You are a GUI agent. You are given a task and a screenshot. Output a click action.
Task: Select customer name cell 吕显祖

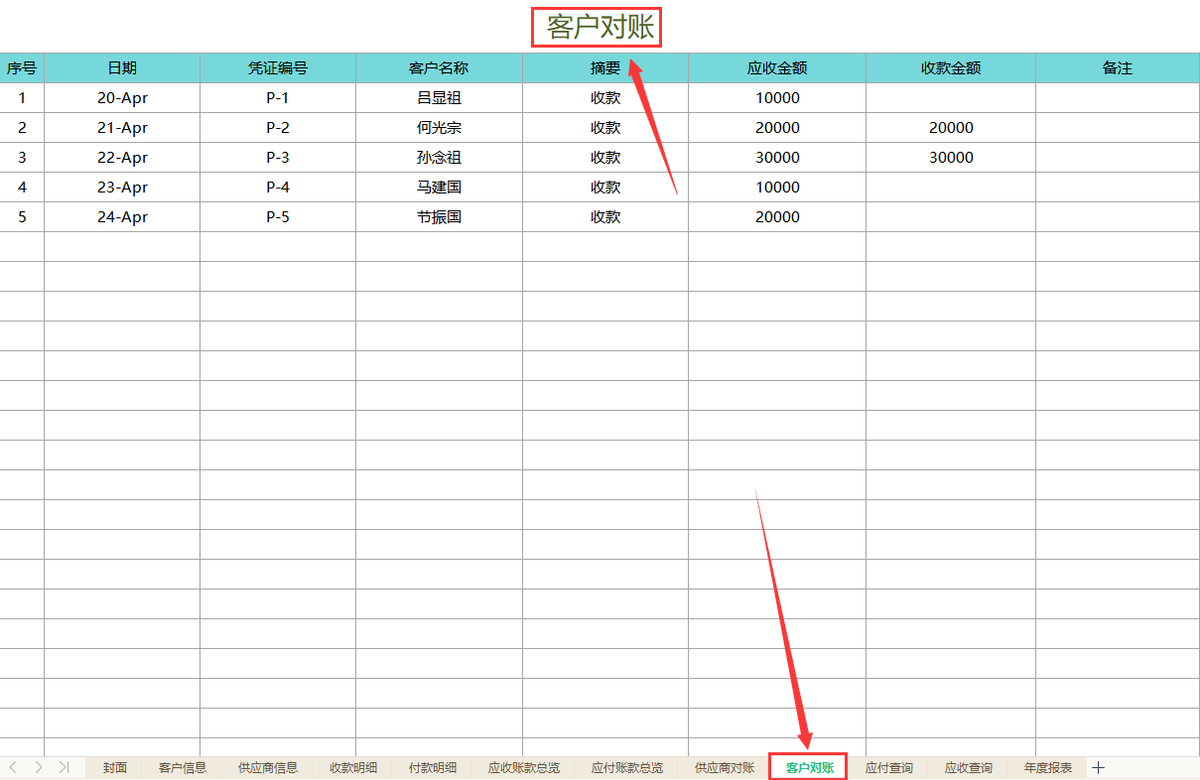[x=439, y=98]
